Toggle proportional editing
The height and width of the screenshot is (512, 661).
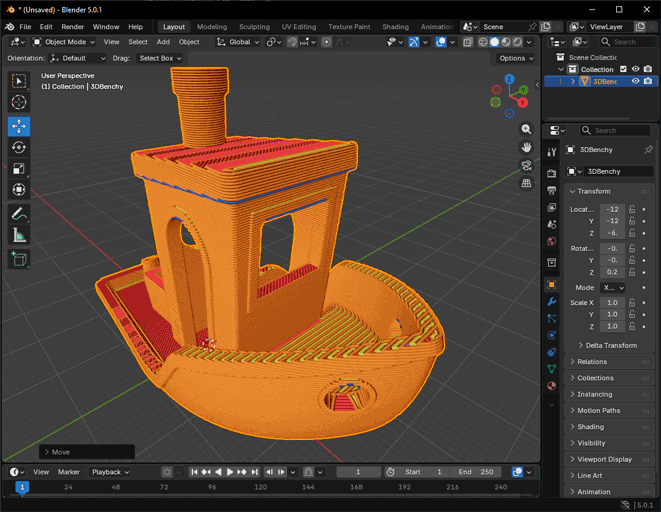tap(326, 42)
